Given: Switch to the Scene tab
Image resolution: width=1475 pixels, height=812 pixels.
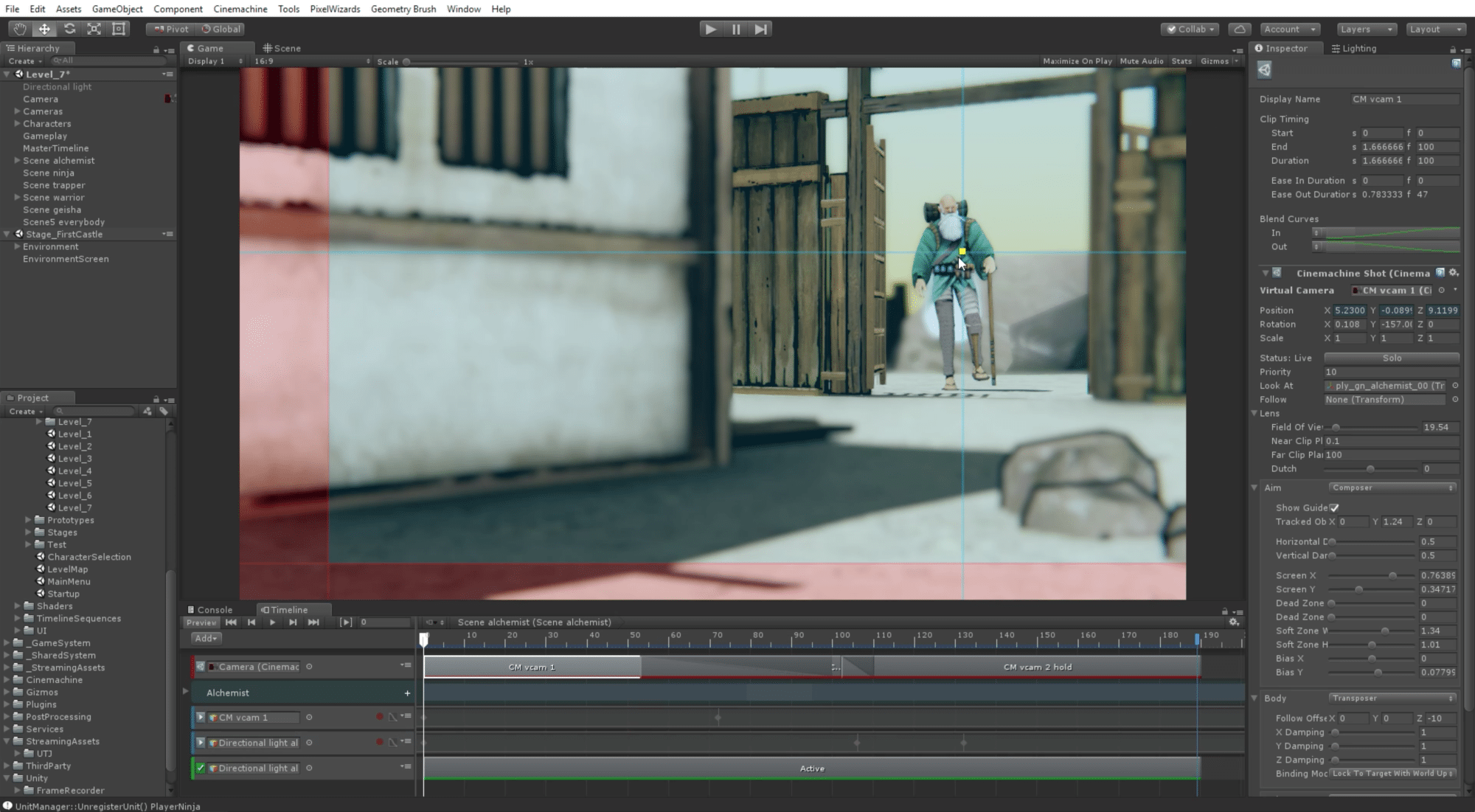Looking at the screenshot, I should click(282, 49).
